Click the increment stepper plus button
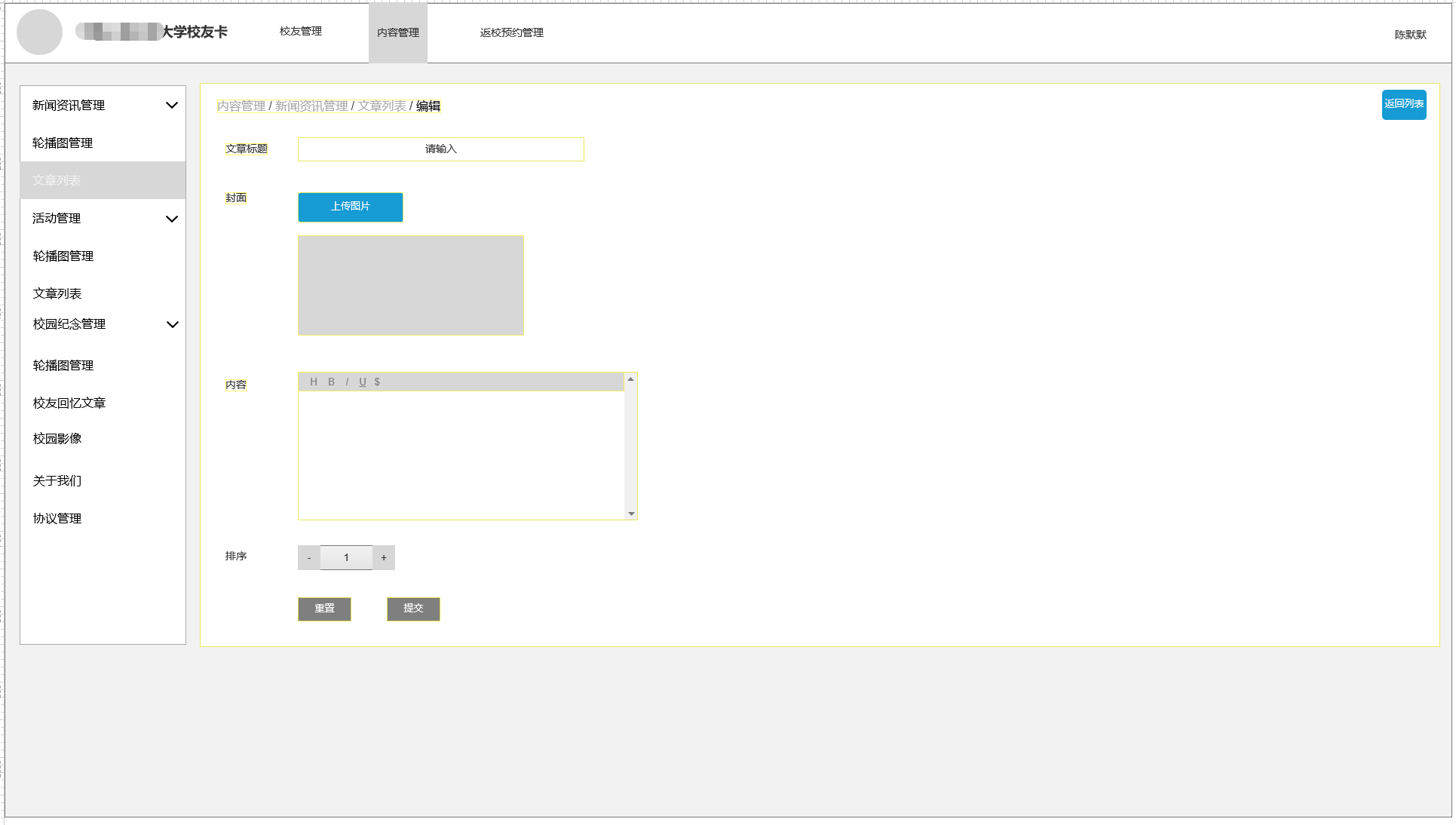This screenshot has height=825, width=1456. point(385,557)
